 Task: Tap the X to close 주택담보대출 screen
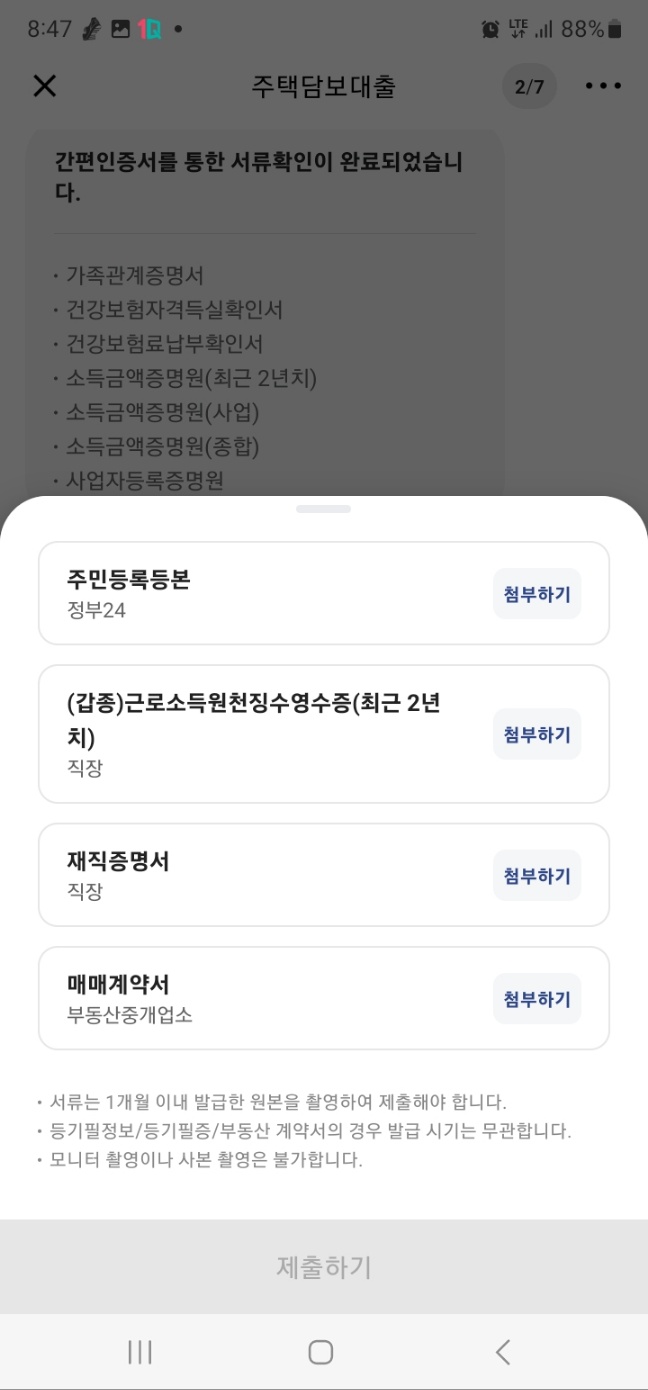(x=44, y=86)
